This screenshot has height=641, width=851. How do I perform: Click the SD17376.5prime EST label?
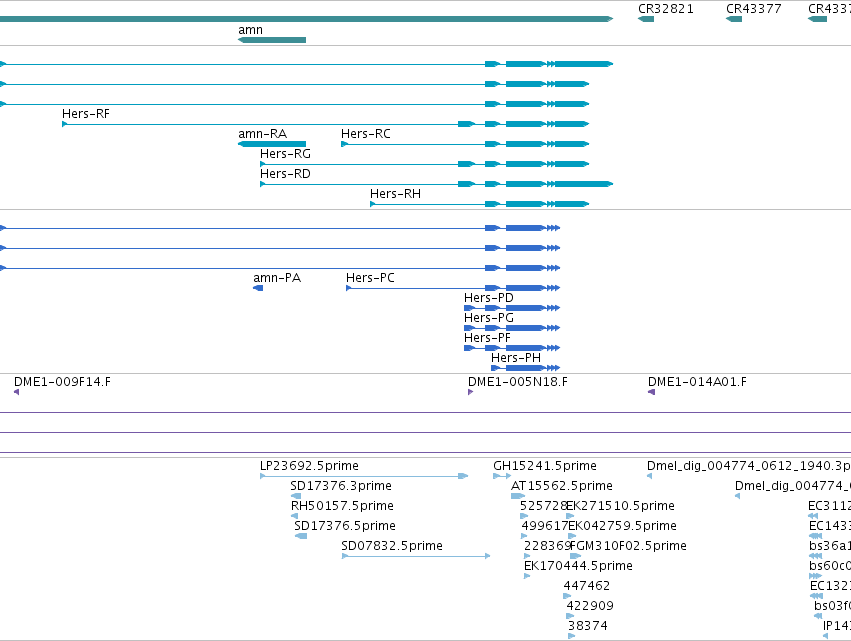pyautogui.click(x=345, y=526)
